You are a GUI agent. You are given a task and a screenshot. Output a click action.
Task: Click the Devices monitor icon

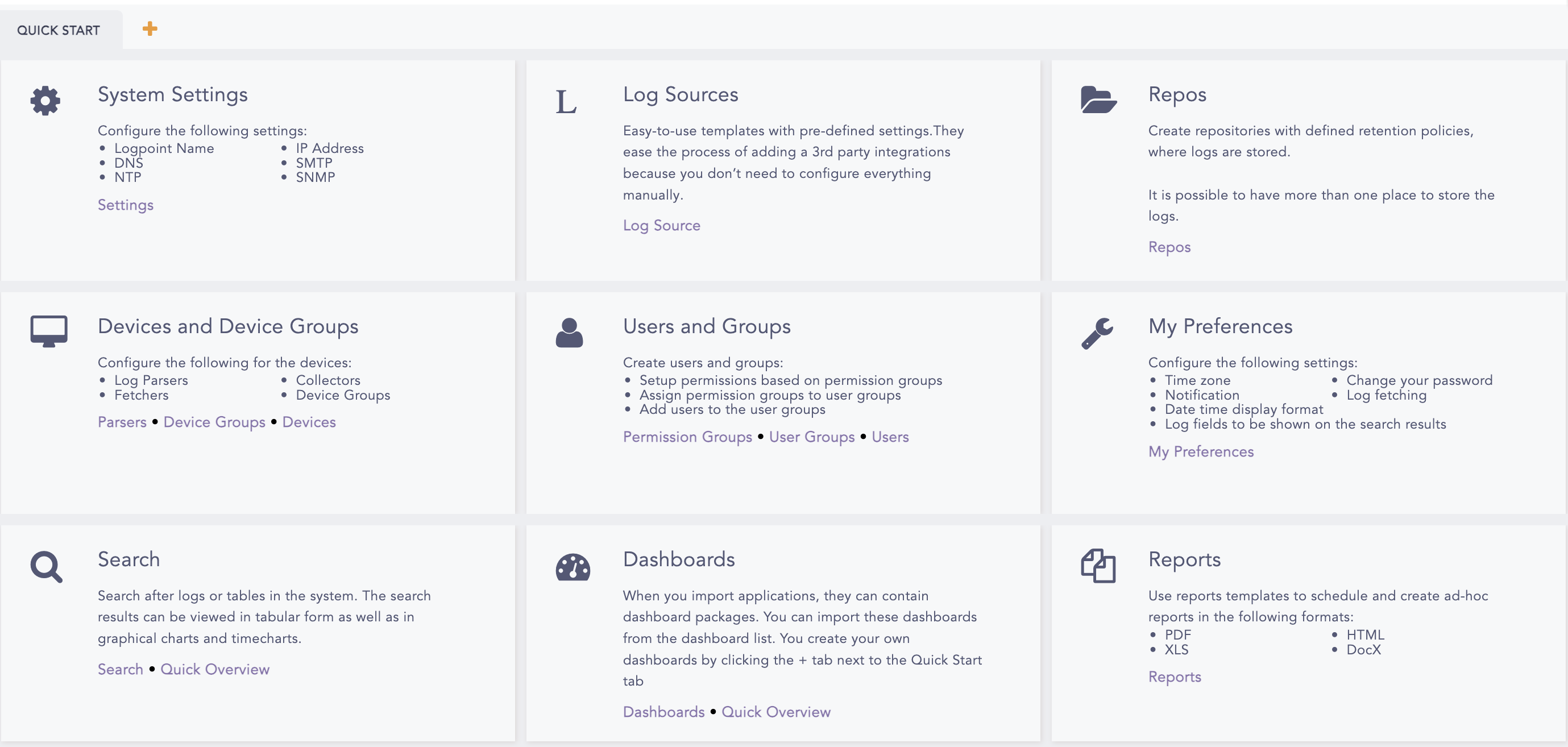coord(49,331)
